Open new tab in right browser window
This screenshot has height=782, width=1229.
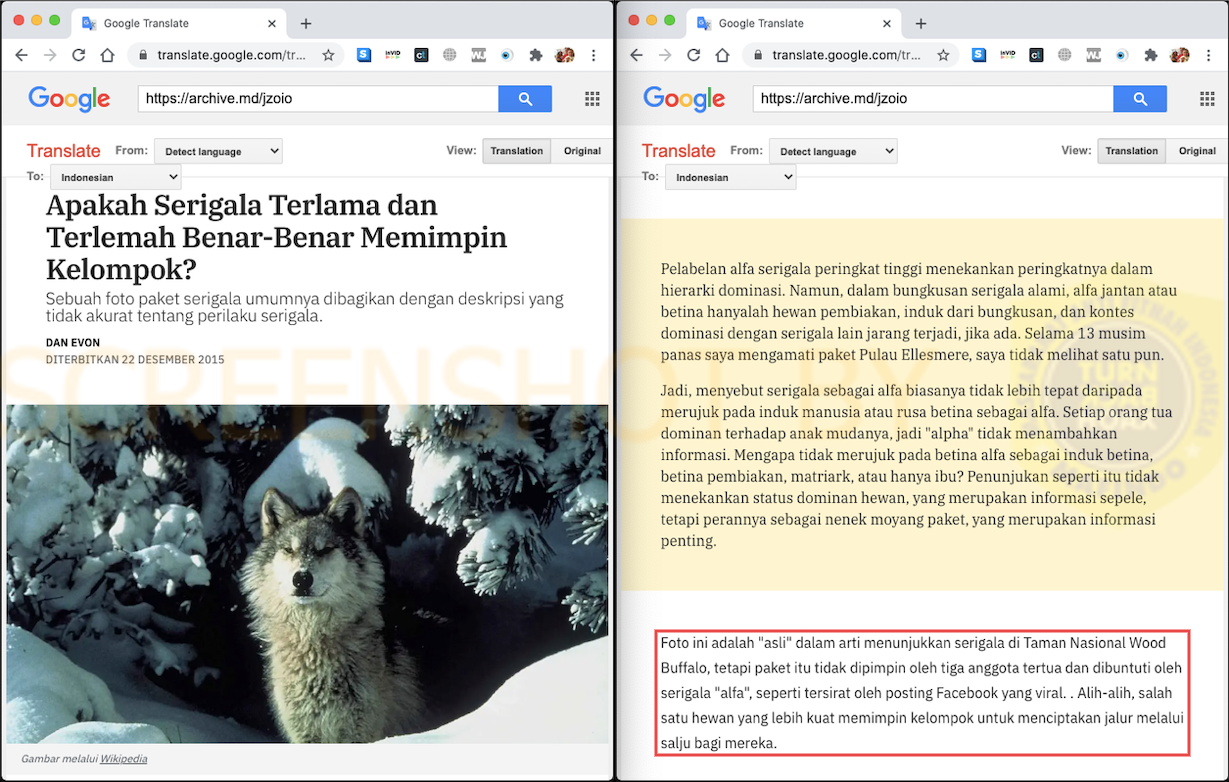921,23
